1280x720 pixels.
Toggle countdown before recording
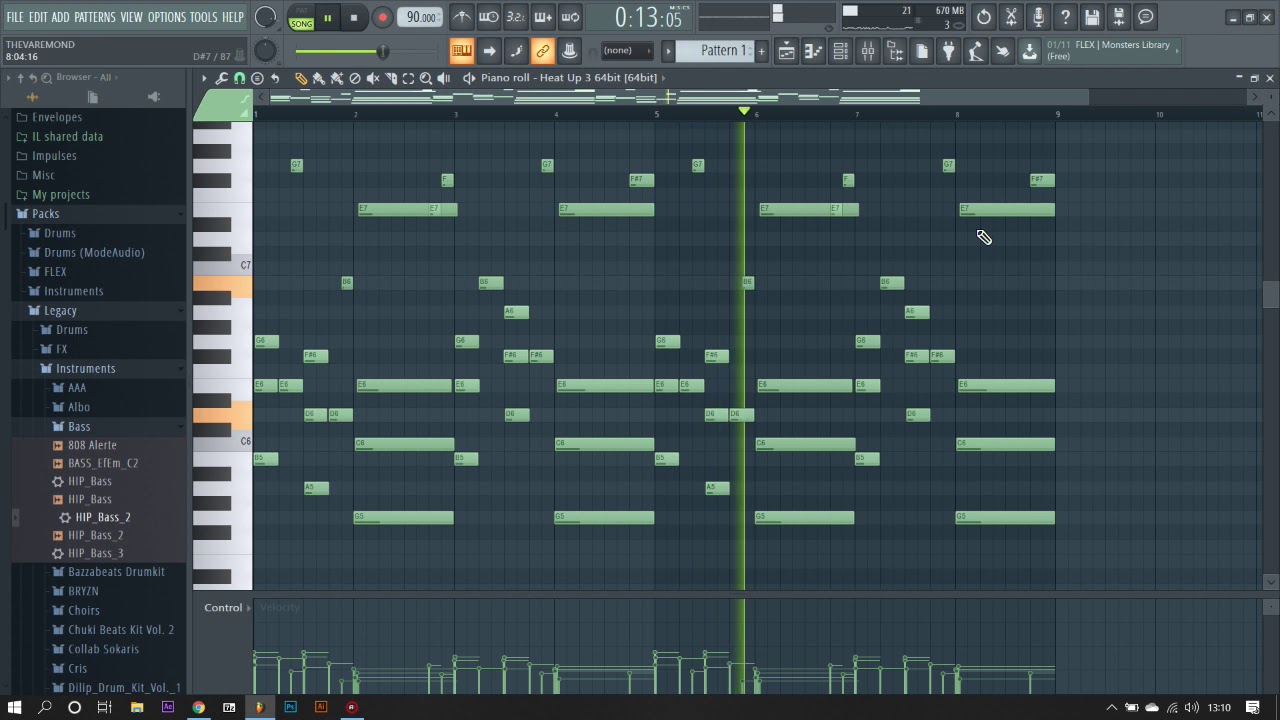pos(515,17)
